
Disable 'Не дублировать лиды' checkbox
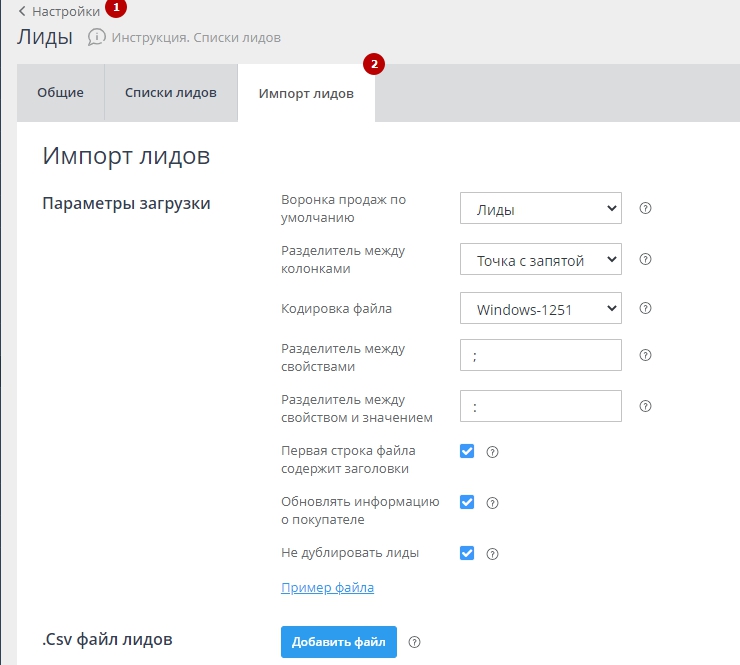click(467, 552)
